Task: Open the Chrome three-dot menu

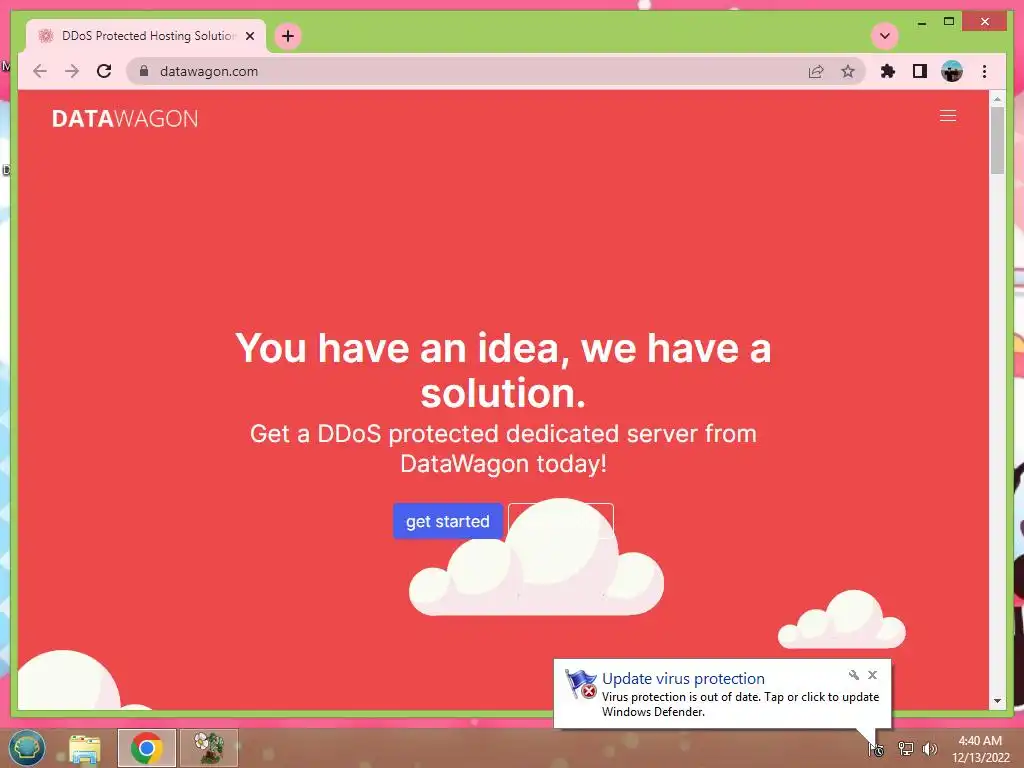Action: pyautogui.click(x=984, y=71)
